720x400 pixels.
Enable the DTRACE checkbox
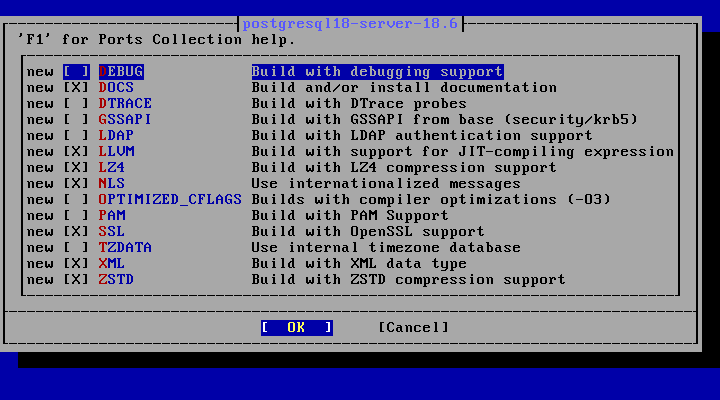pyautogui.click(x=76, y=104)
